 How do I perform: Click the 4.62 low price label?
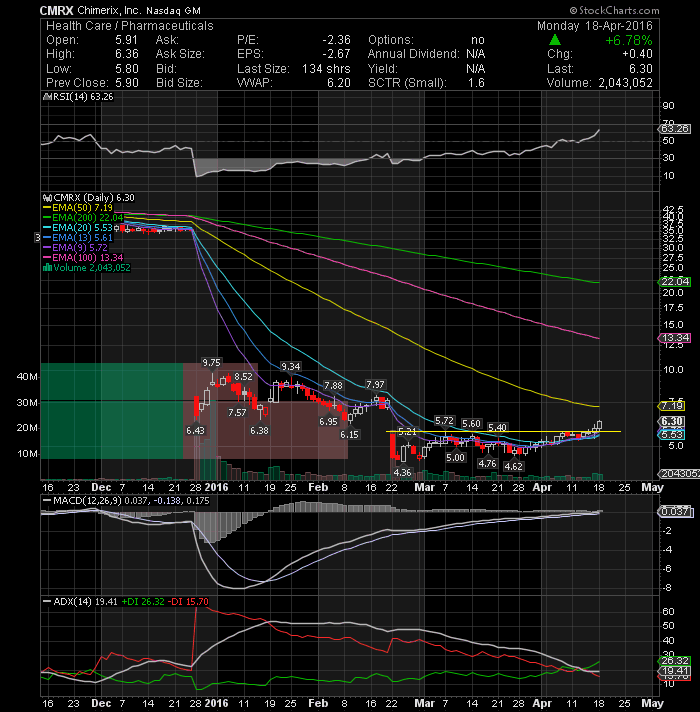coord(513,466)
